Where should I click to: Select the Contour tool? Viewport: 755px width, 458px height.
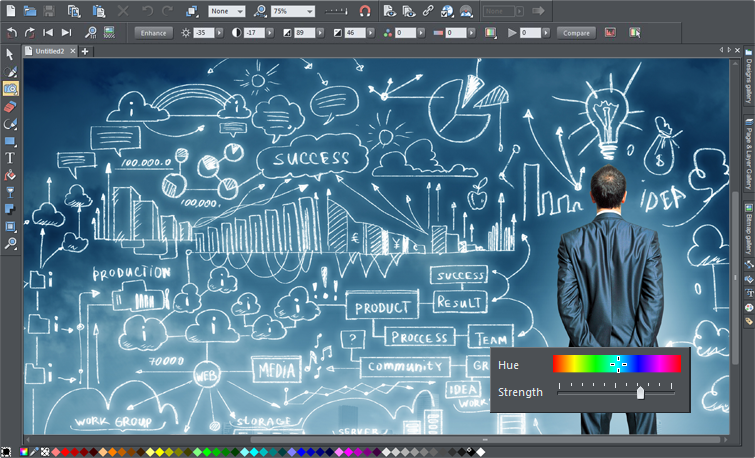pyautogui.click(x=10, y=226)
